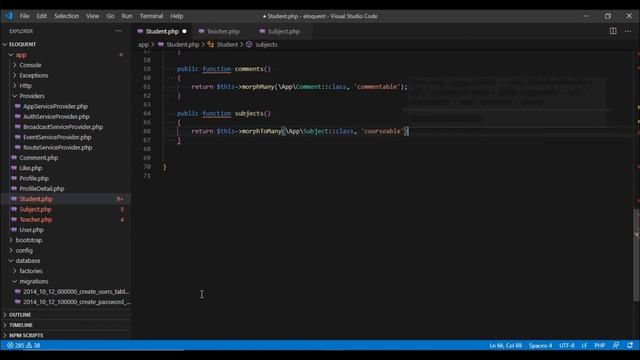Open the Go menu
Screen dimensions: 640x360
[x=111, y=16]
